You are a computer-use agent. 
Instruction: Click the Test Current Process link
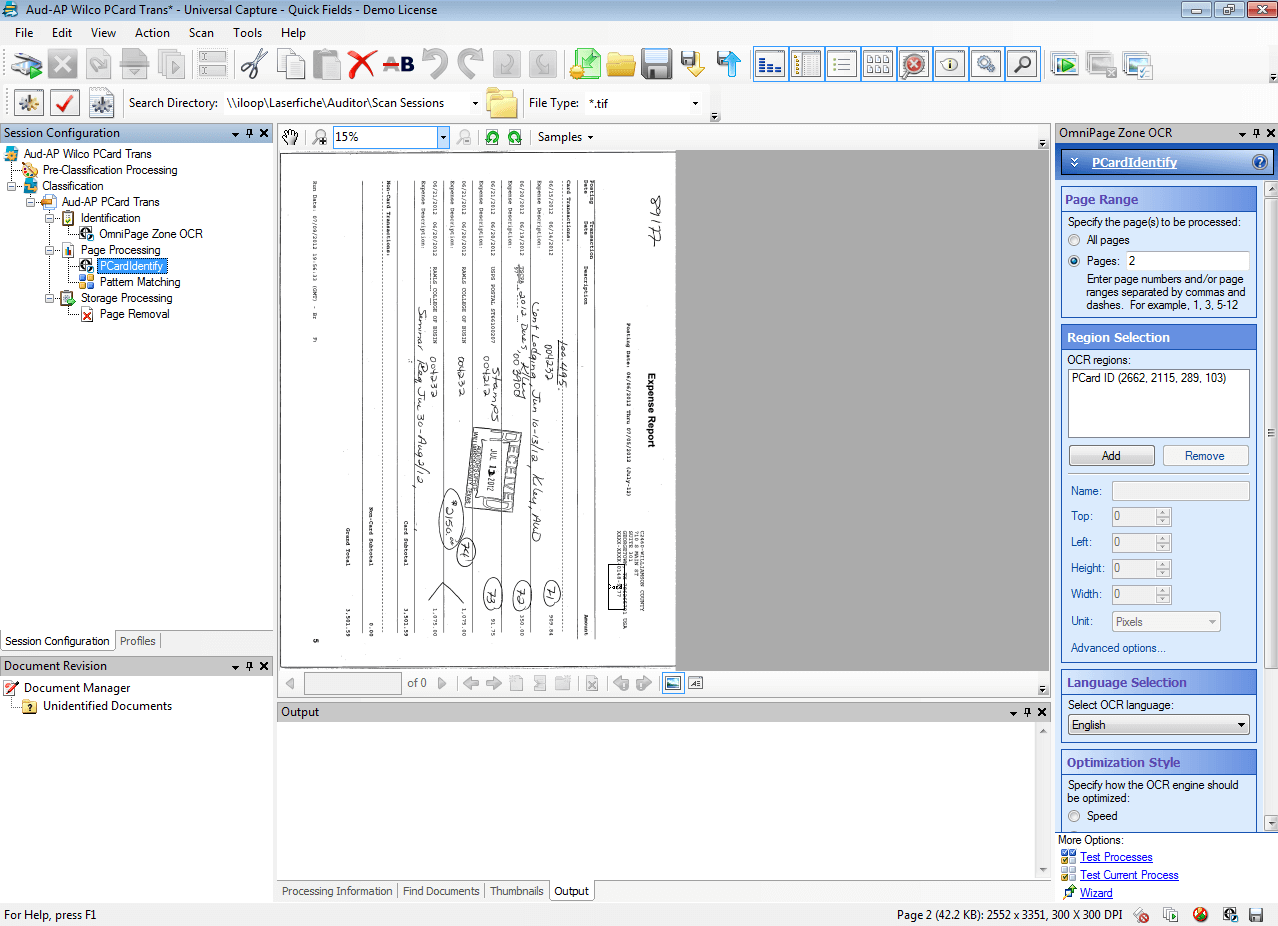(1129, 875)
